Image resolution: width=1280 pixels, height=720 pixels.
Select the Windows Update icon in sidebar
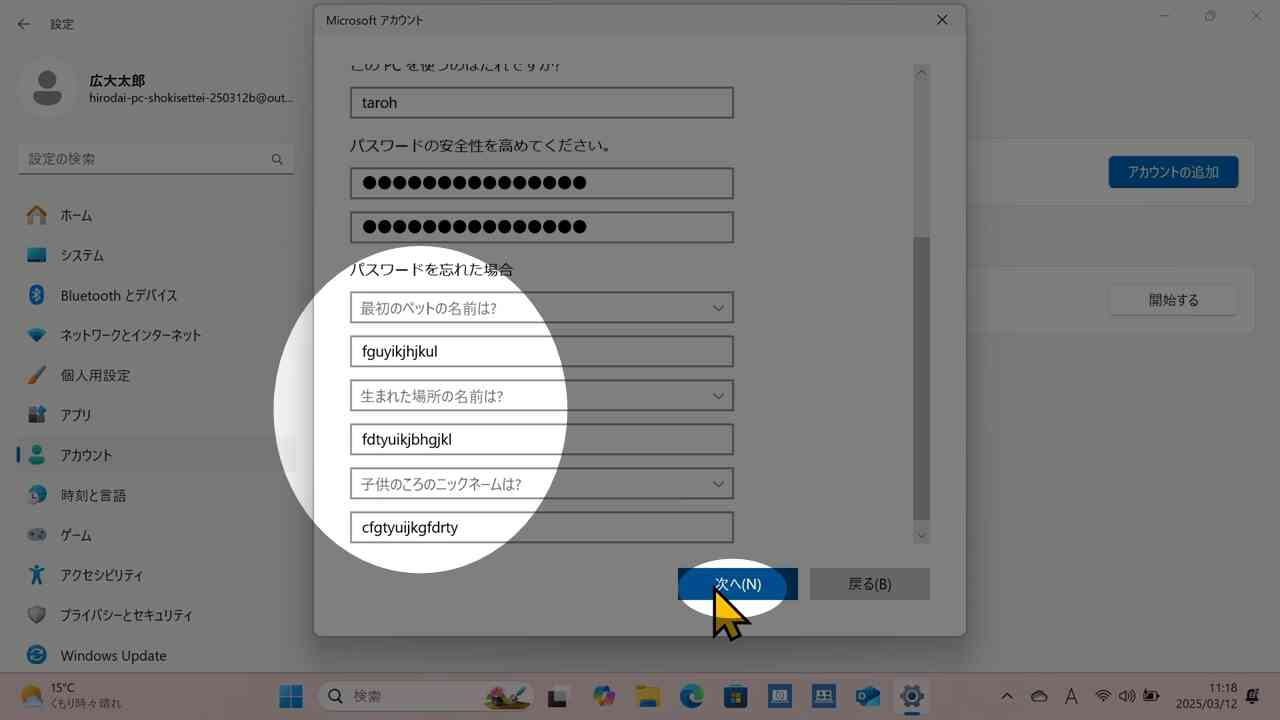37,655
